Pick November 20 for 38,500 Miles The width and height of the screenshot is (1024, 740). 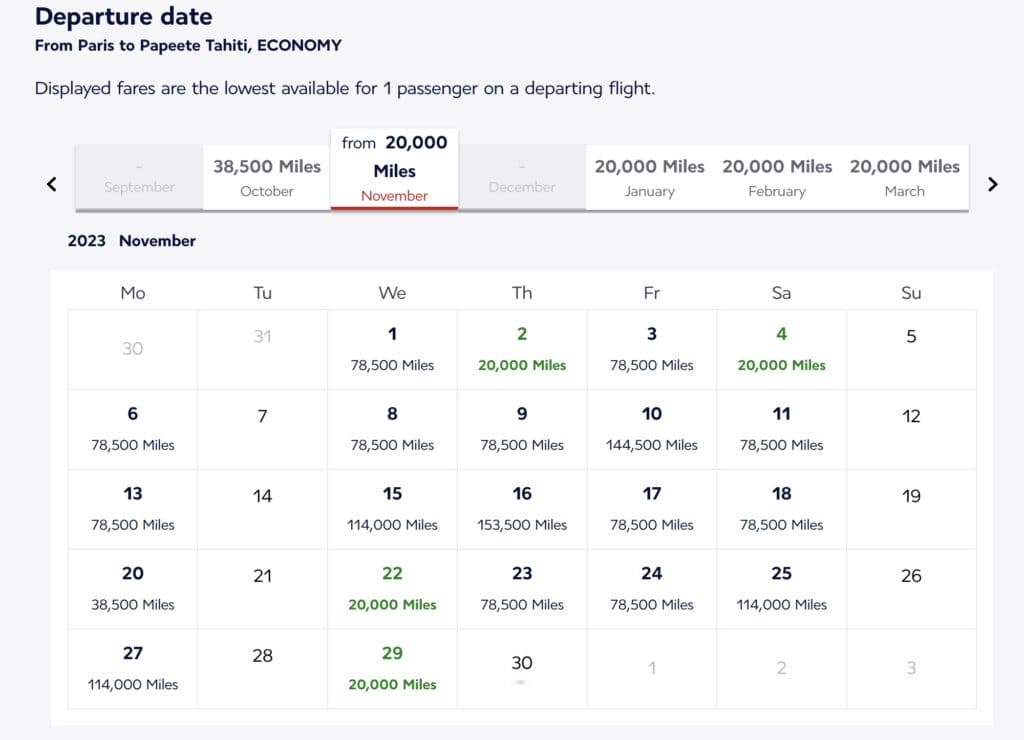[x=132, y=588]
